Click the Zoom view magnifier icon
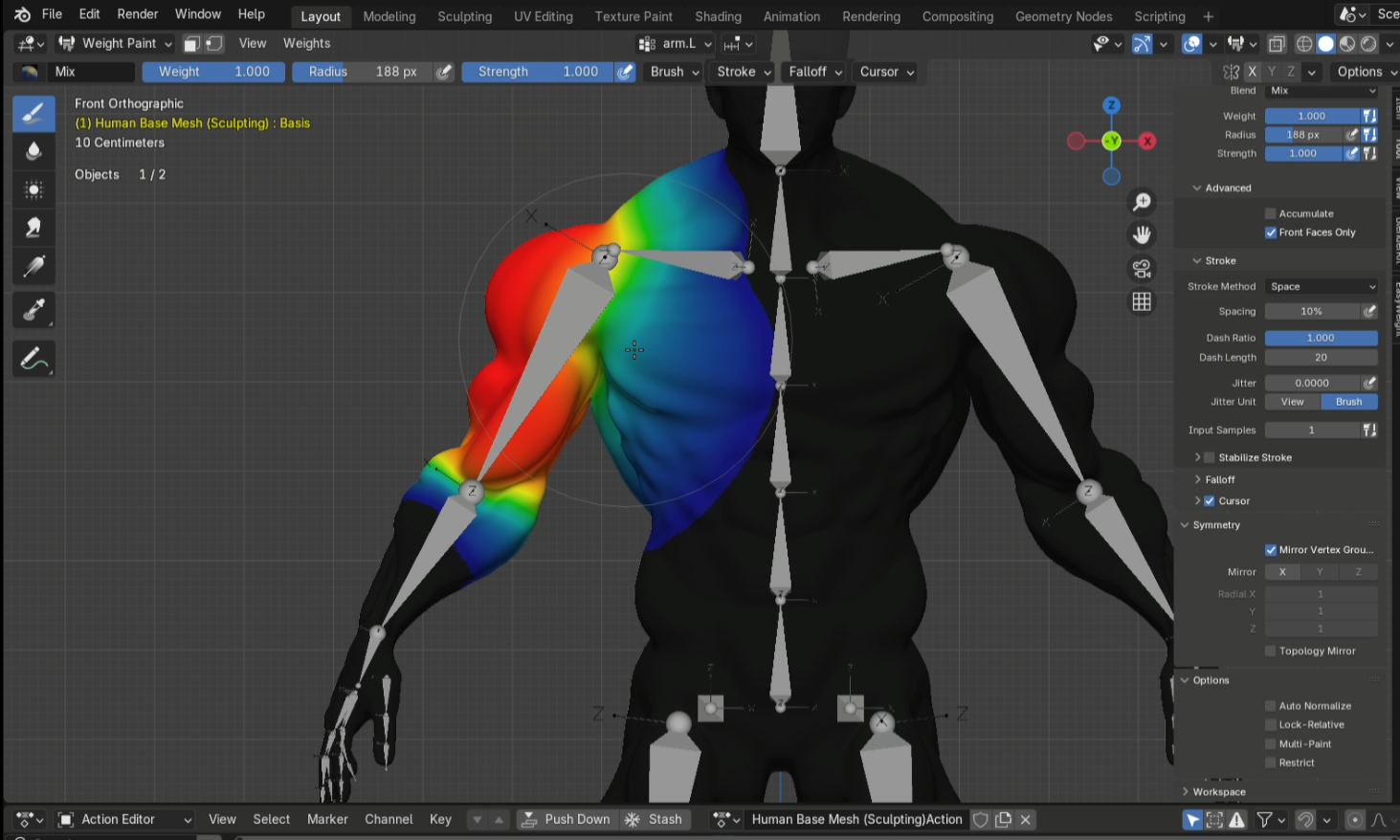The image size is (1400, 840). (1142, 202)
